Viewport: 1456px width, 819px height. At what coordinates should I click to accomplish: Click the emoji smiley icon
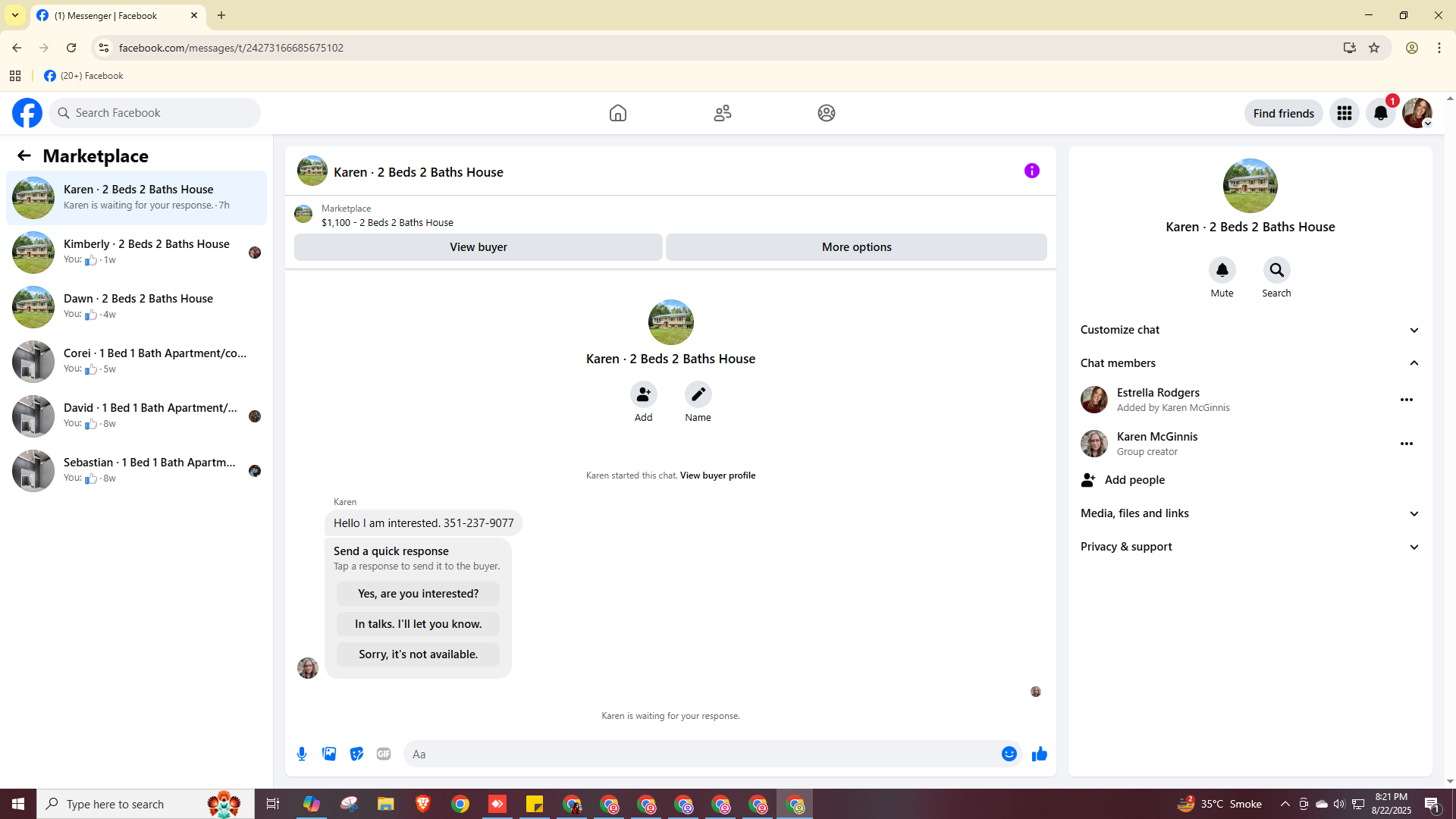click(x=1009, y=754)
